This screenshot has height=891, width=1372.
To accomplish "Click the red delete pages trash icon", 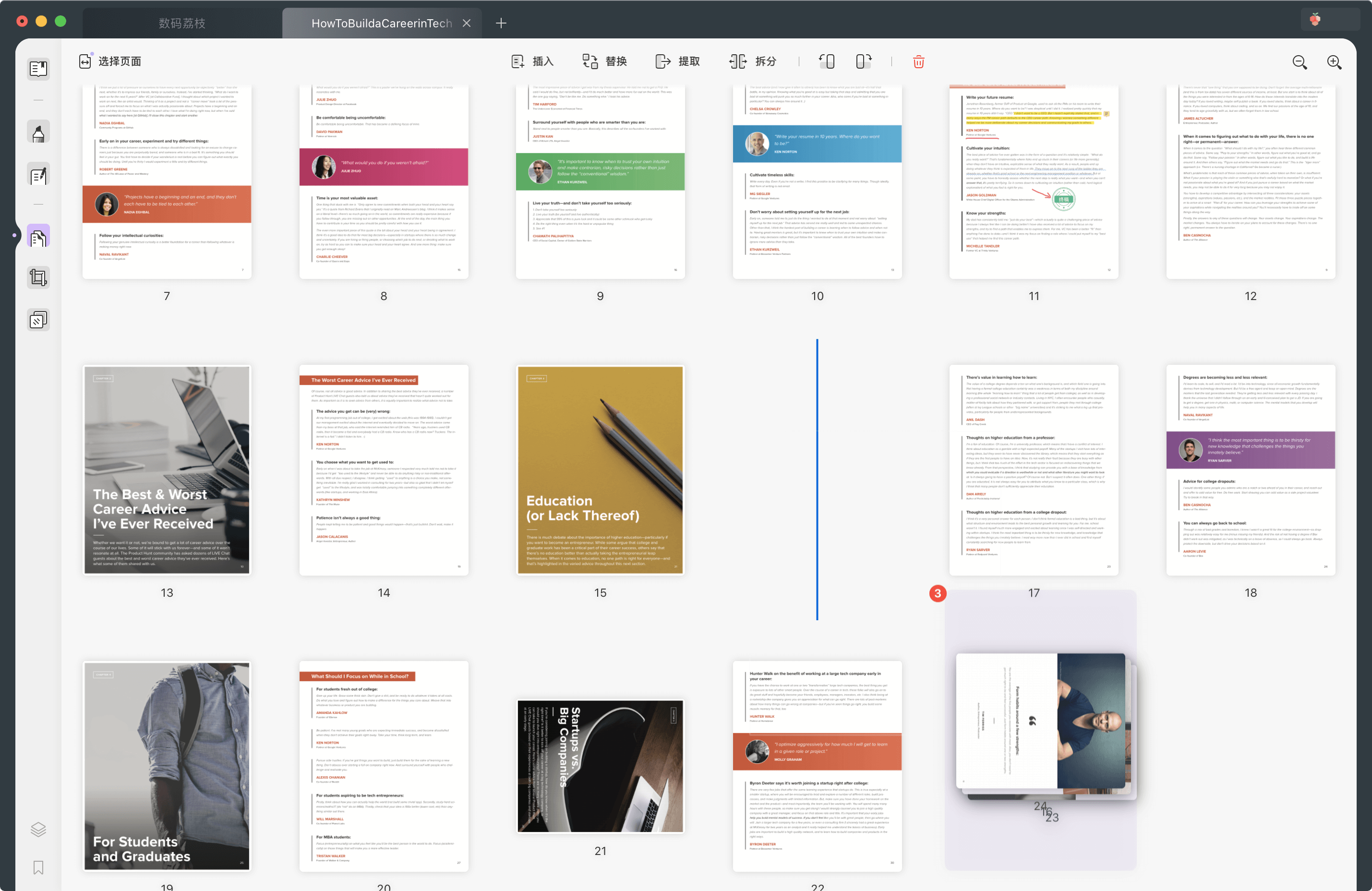I will click(x=918, y=61).
